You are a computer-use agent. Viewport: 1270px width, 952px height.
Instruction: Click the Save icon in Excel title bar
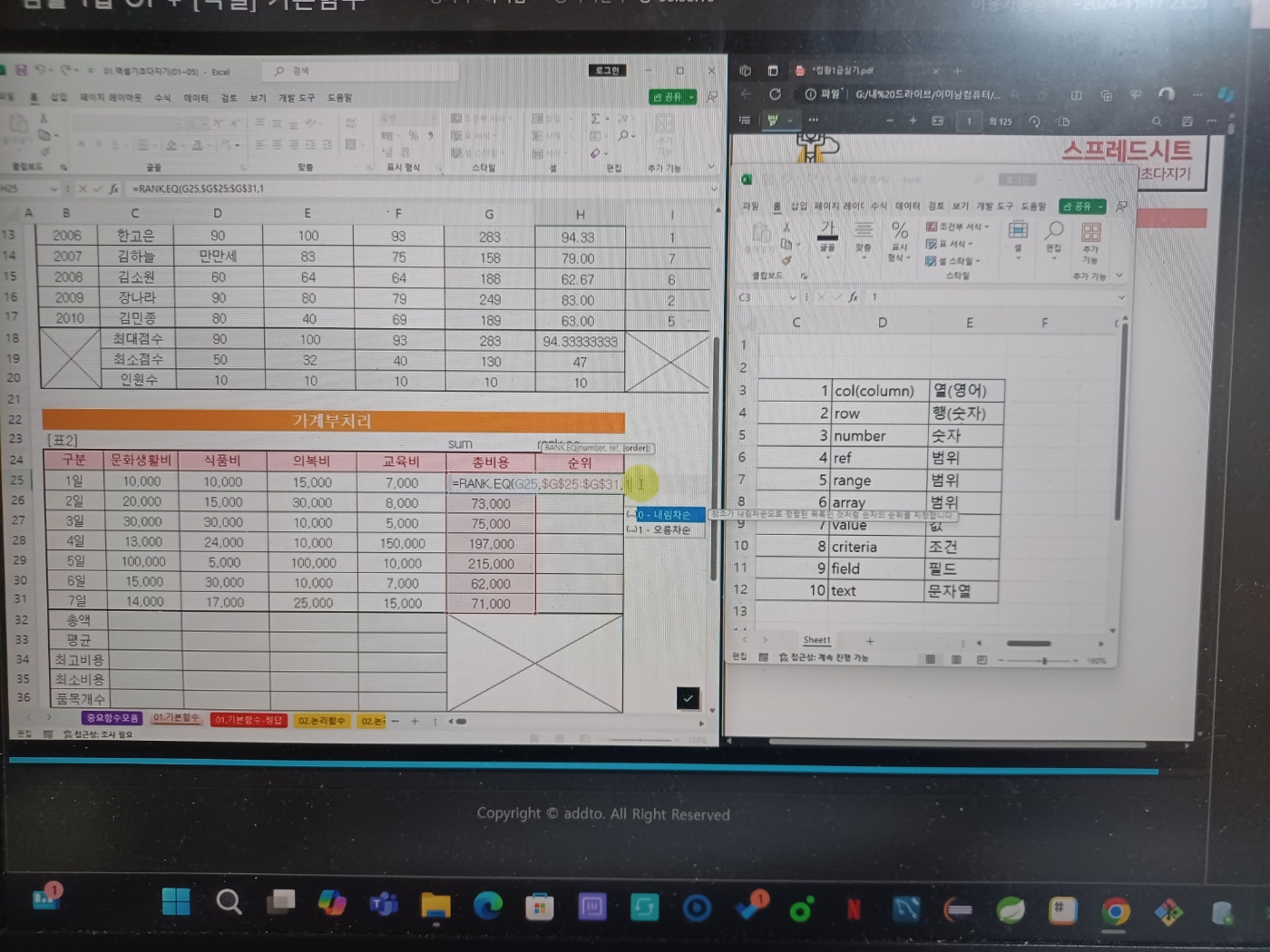(x=21, y=71)
